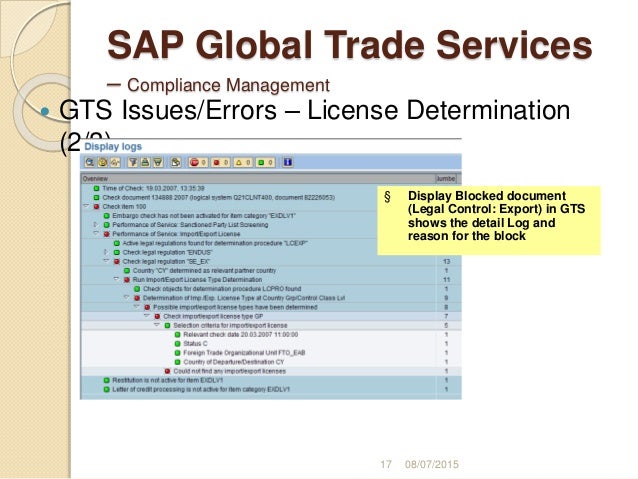Click red icon of 'Check legal regulation SE_EX'
This screenshot has width=638, height=479.
click(x=117, y=262)
